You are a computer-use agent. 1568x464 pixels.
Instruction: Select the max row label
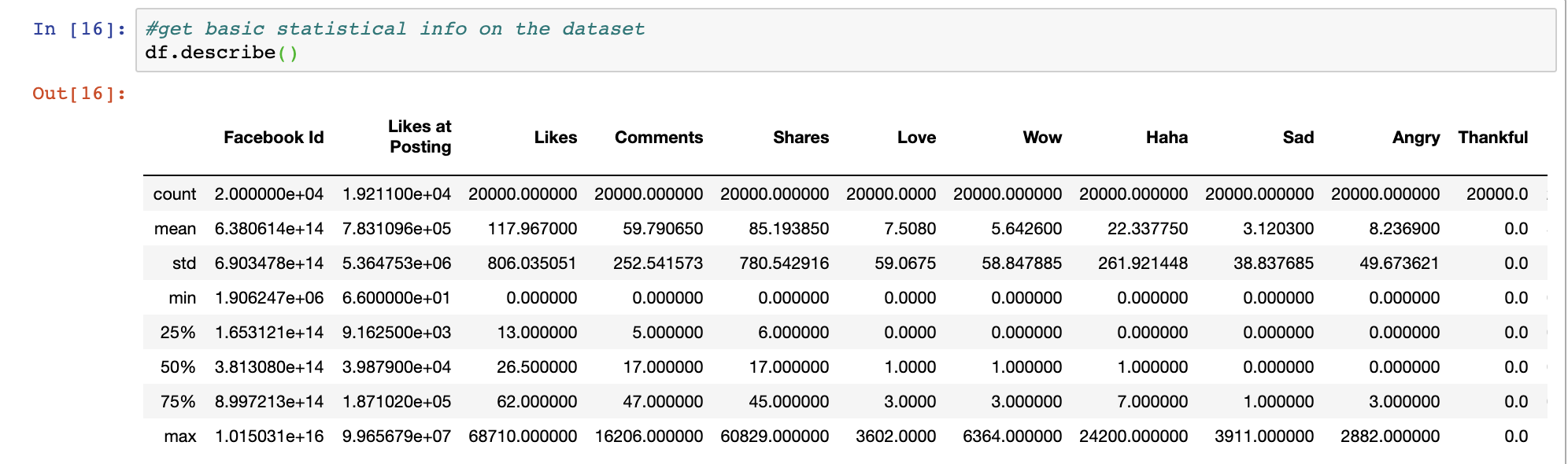(x=179, y=436)
